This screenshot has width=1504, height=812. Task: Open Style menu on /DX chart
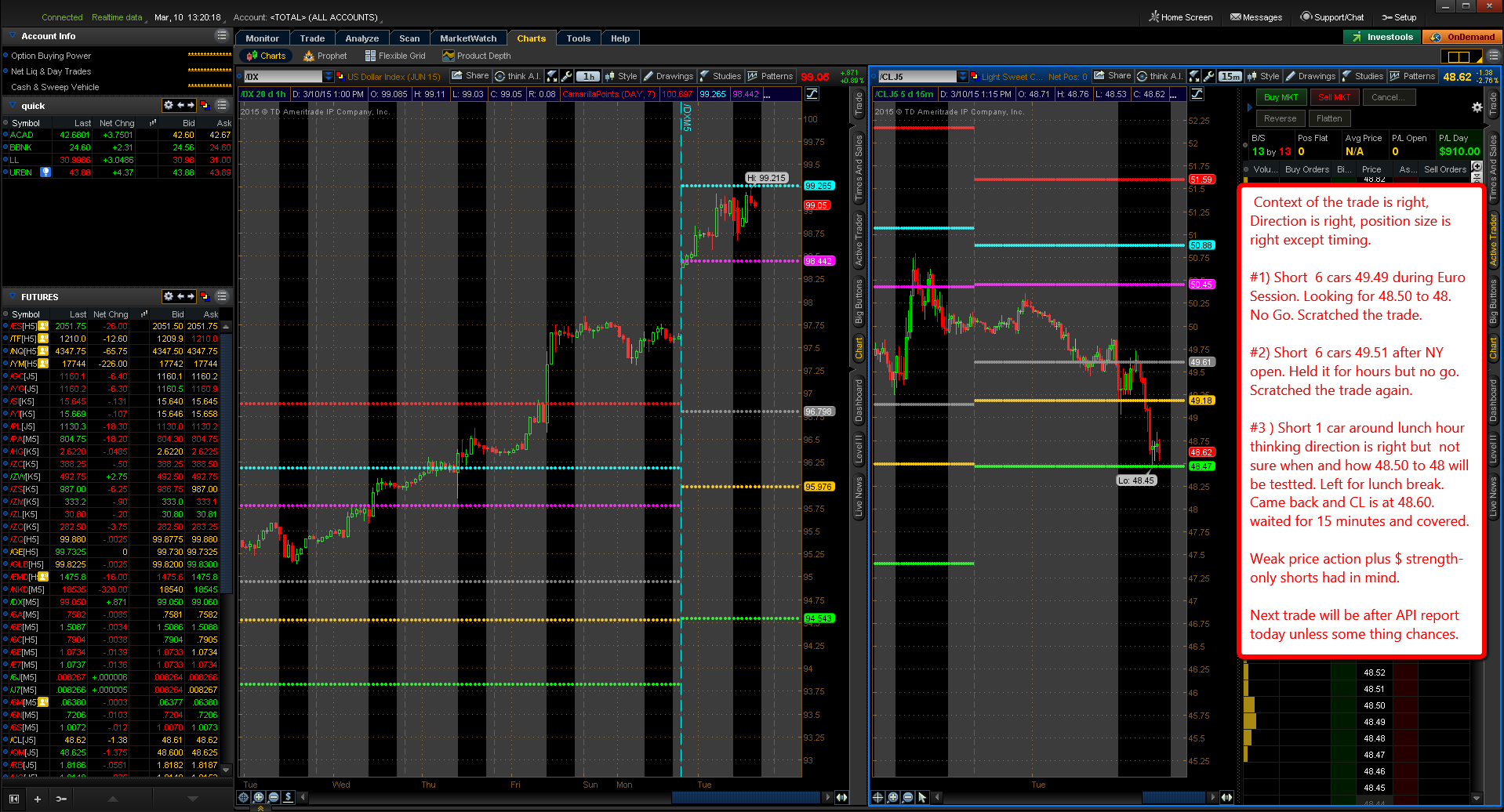coord(620,76)
